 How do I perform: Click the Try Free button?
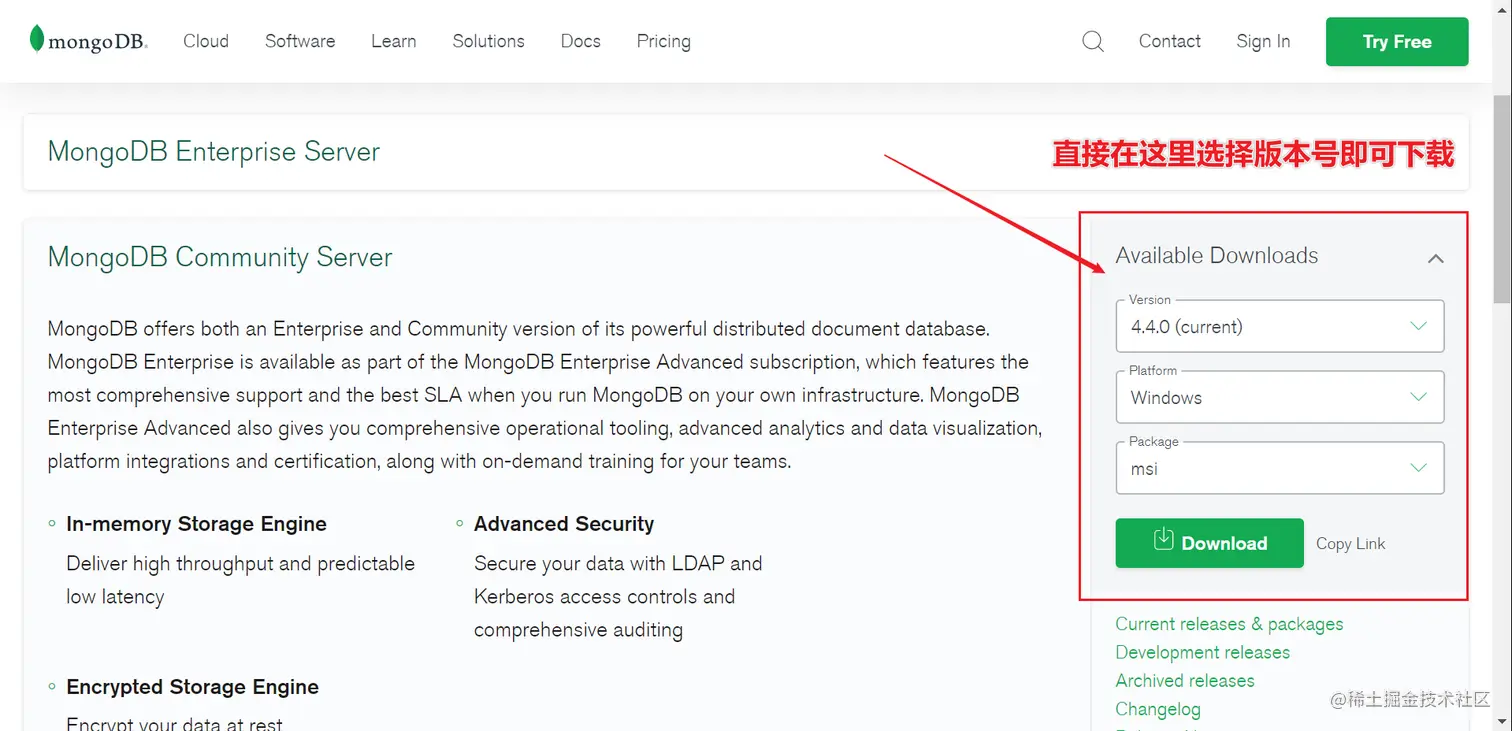1397,42
